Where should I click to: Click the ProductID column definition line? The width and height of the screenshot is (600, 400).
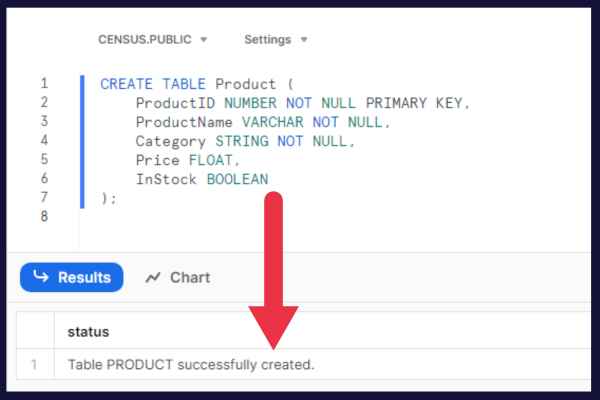pyautogui.click(x=302, y=103)
